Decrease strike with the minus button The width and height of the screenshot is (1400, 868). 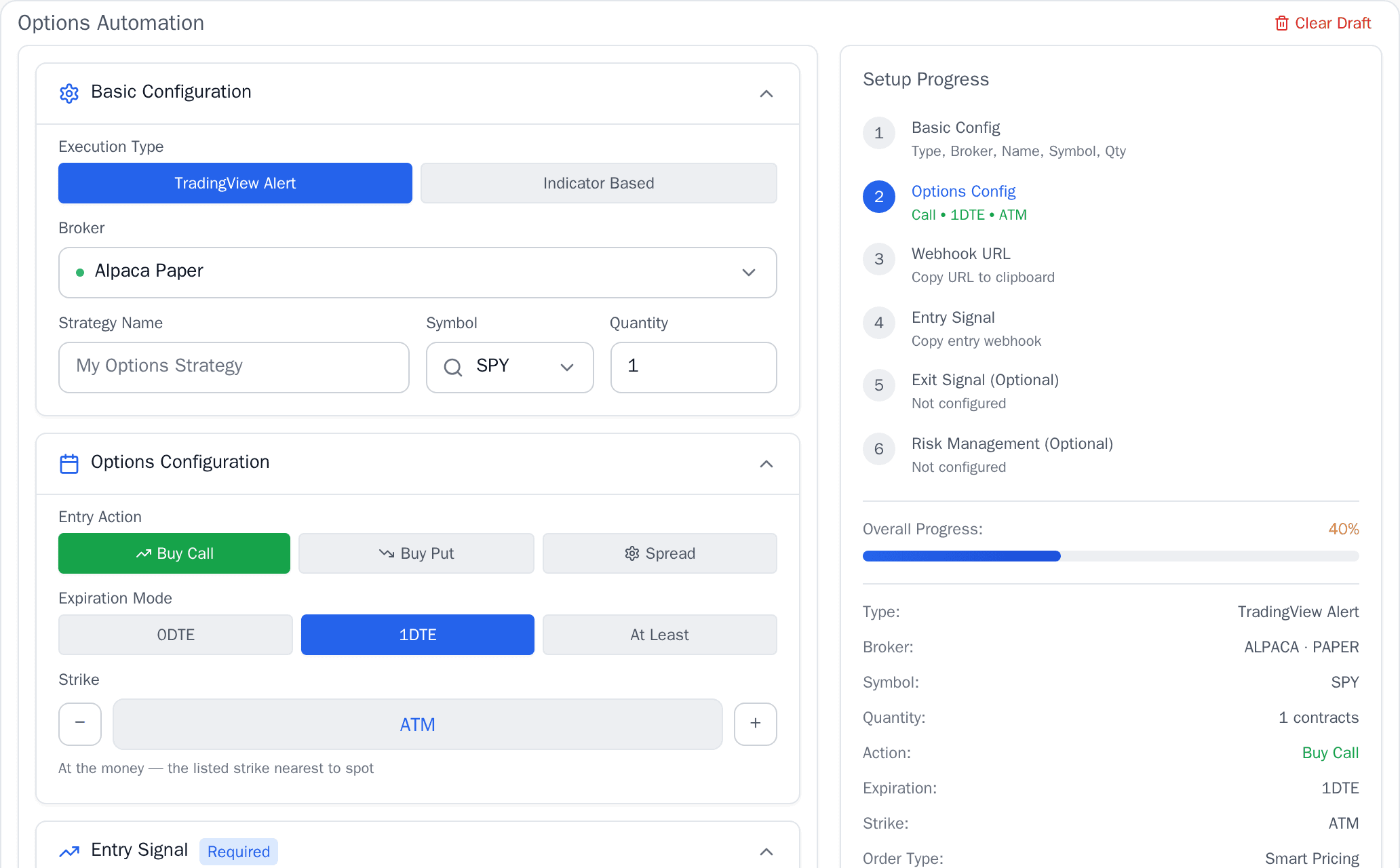coord(80,724)
